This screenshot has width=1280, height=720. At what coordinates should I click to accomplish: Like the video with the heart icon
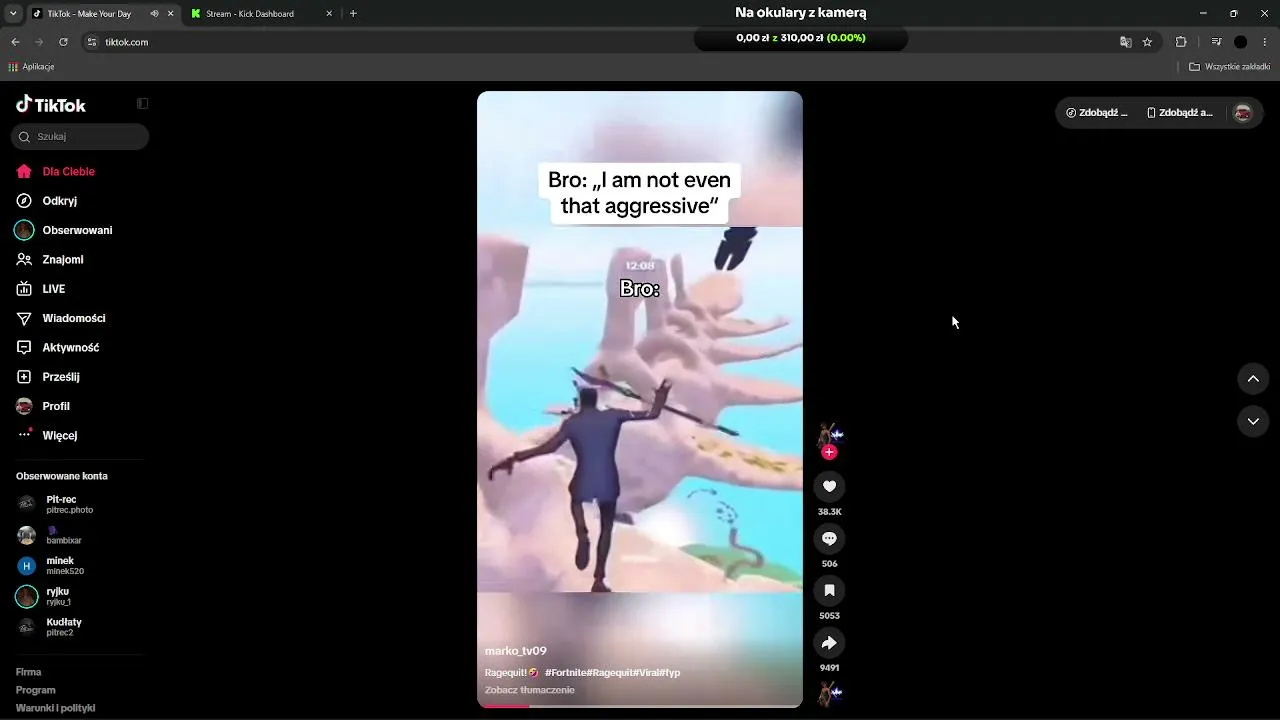click(829, 487)
